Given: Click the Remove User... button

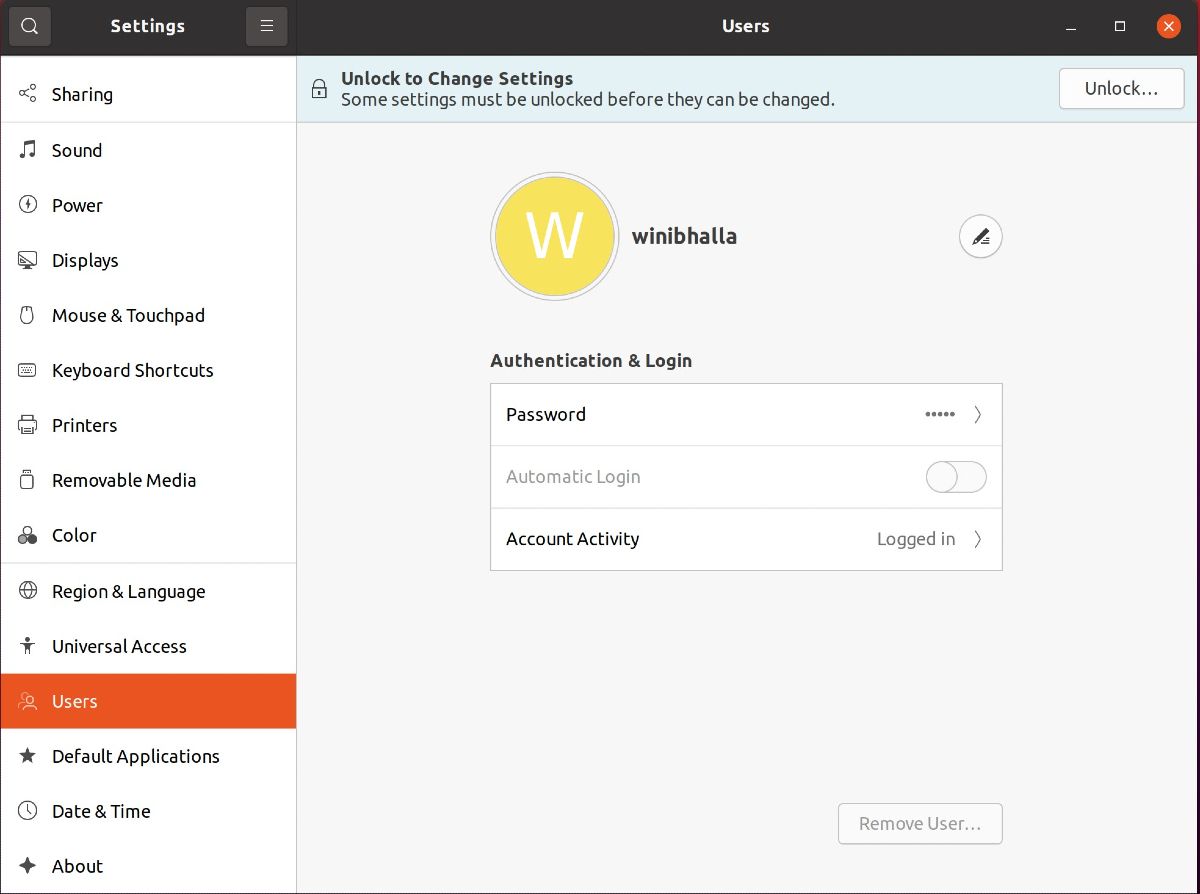Looking at the screenshot, I should pos(919,824).
